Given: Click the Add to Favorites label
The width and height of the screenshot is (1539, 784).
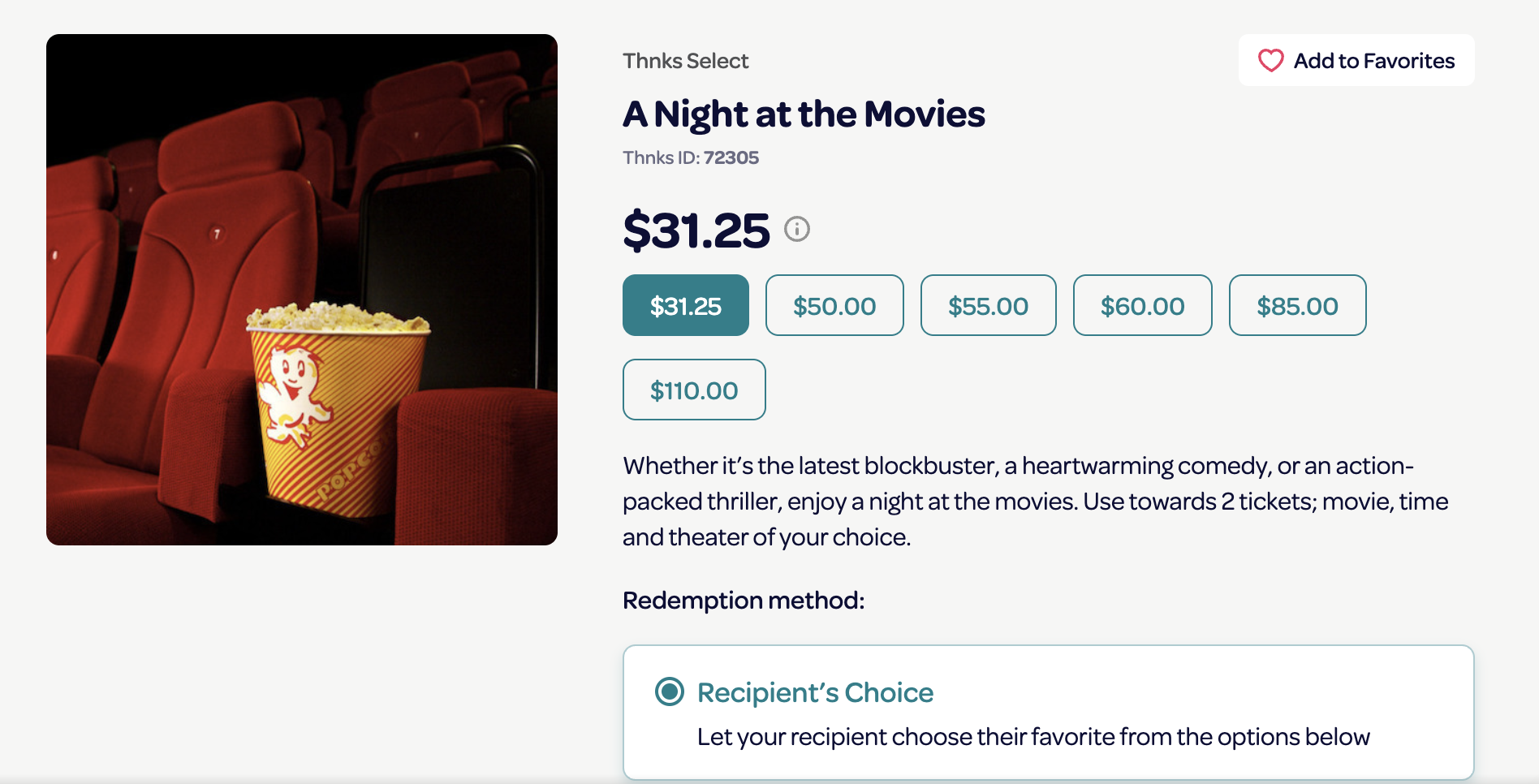Looking at the screenshot, I should pyautogui.click(x=1373, y=61).
